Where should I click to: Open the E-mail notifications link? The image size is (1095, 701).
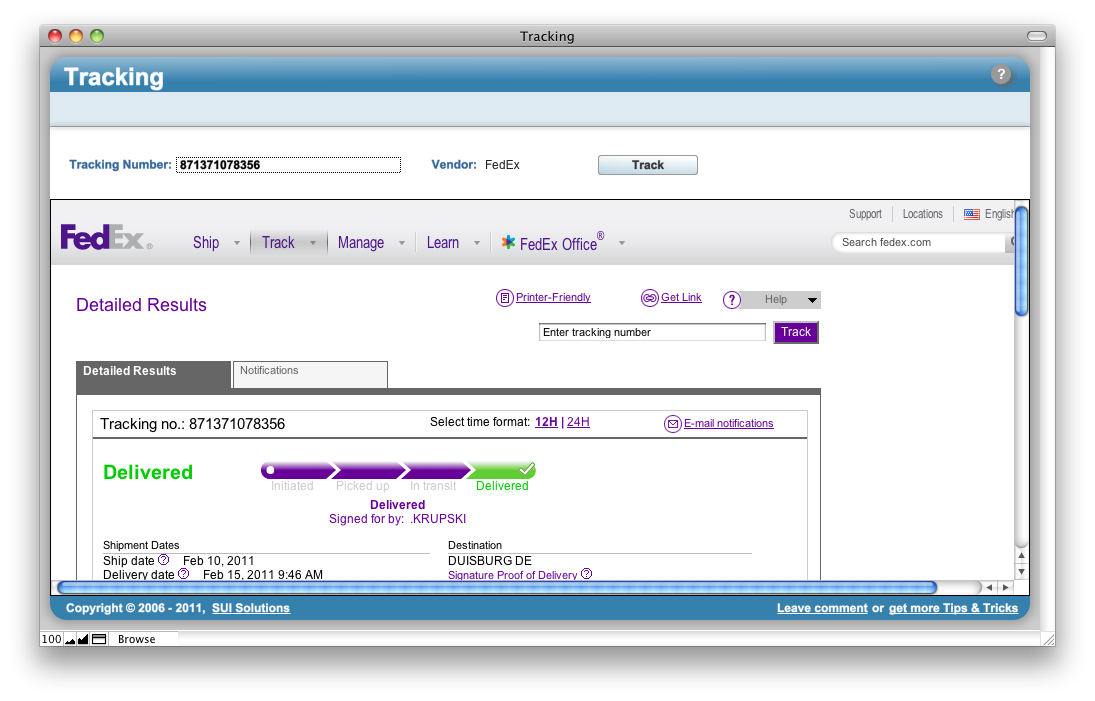[728, 423]
